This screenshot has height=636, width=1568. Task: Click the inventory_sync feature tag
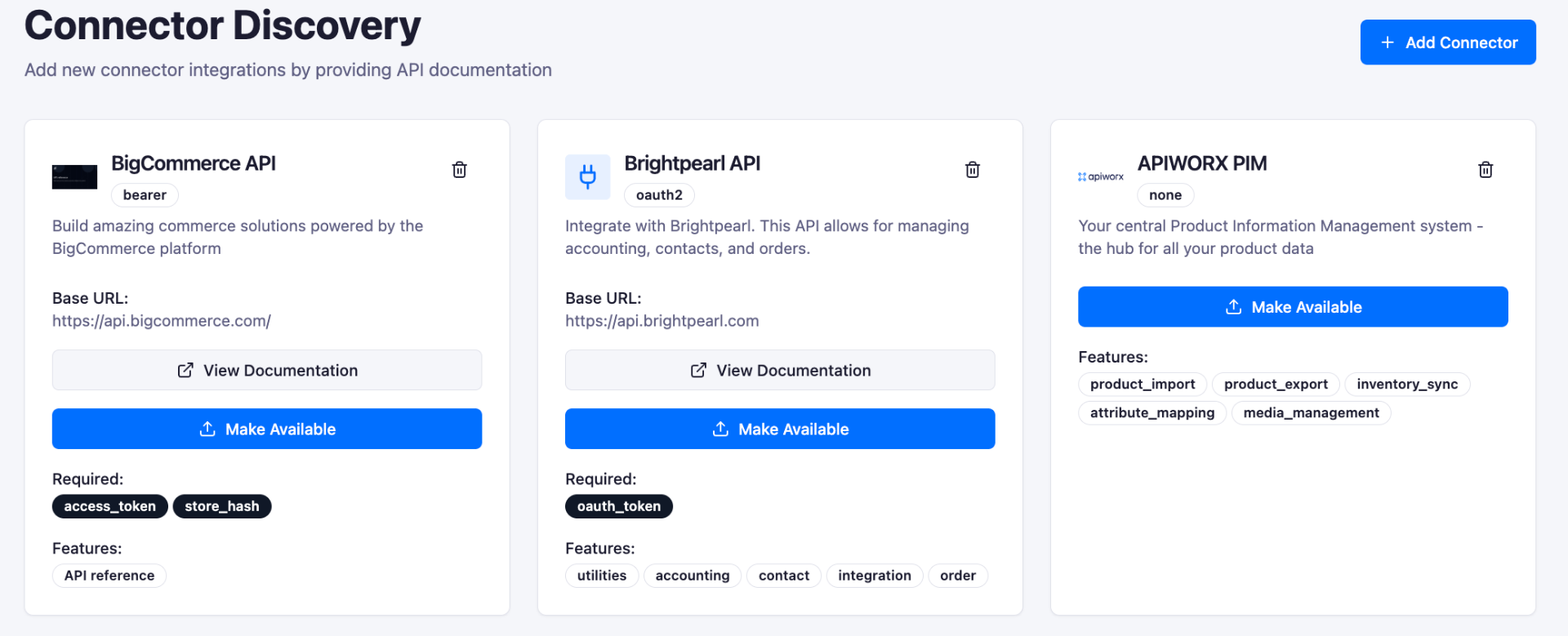(1406, 384)
